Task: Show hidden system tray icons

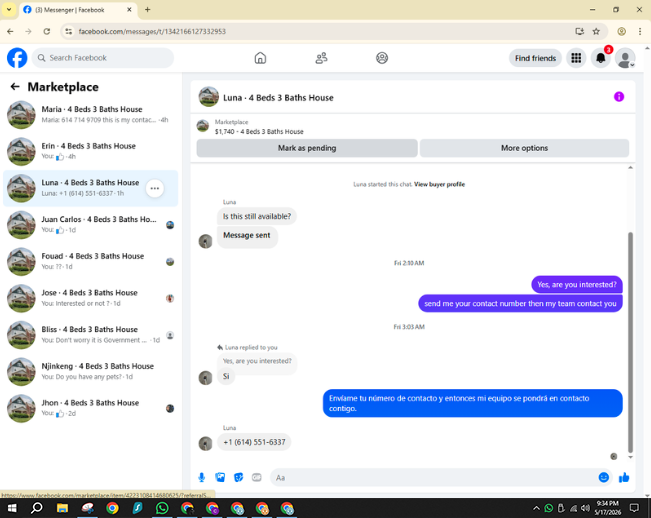Action: tap(536, 508)
